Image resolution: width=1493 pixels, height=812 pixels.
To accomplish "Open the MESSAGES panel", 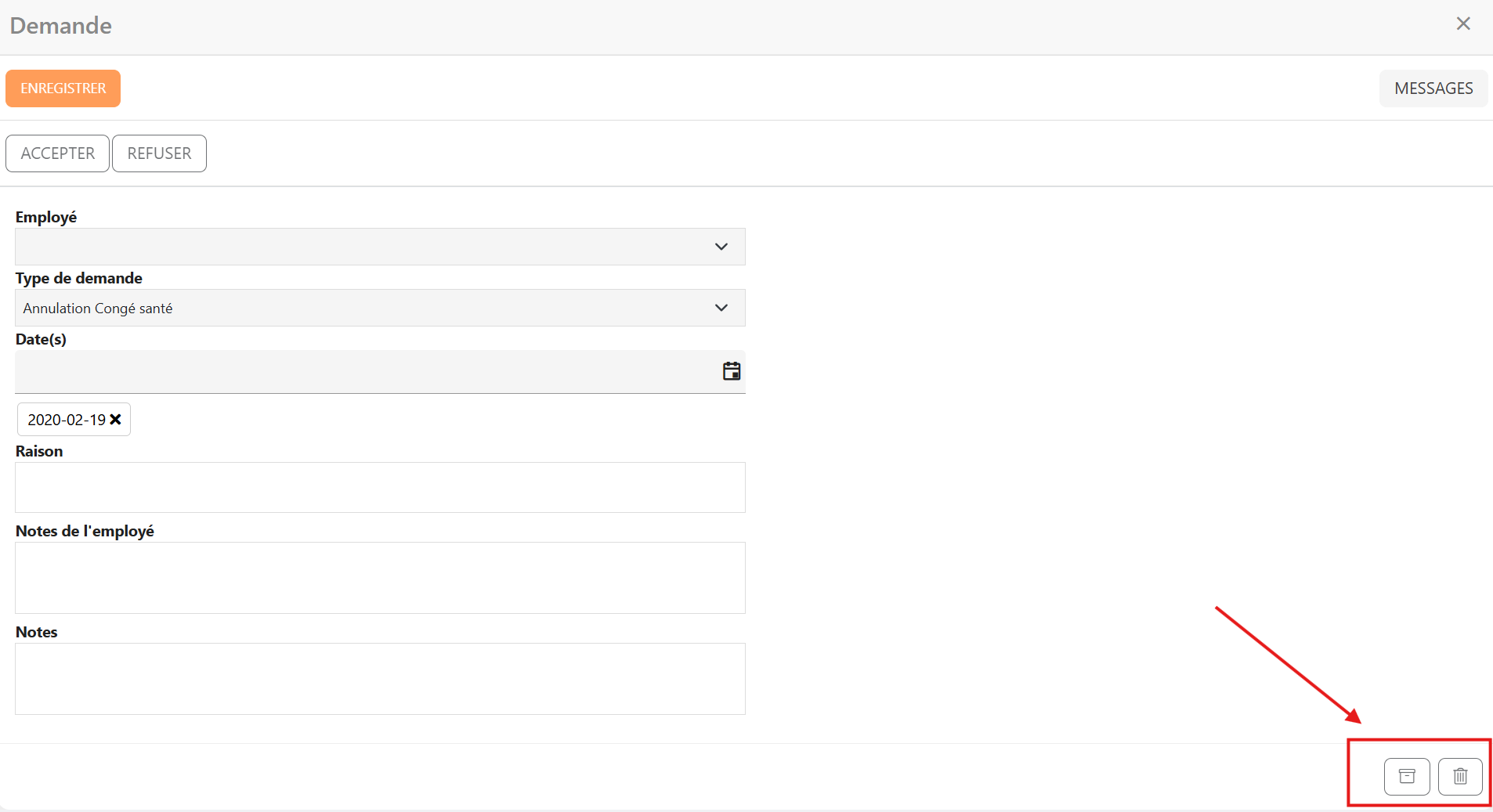I will [1433, 88].
